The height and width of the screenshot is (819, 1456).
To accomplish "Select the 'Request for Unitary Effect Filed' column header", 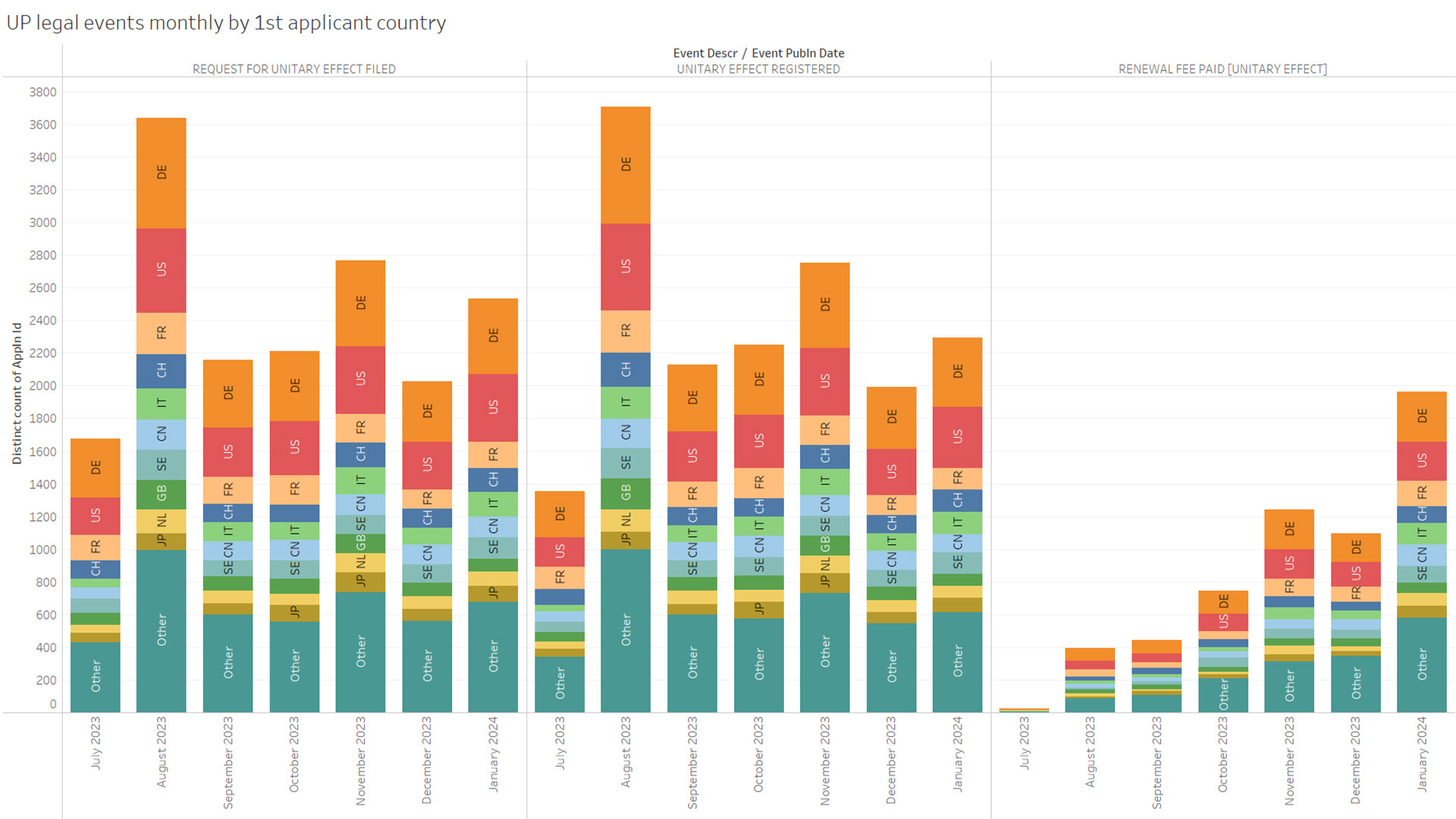I will click(x=293, y=69).
